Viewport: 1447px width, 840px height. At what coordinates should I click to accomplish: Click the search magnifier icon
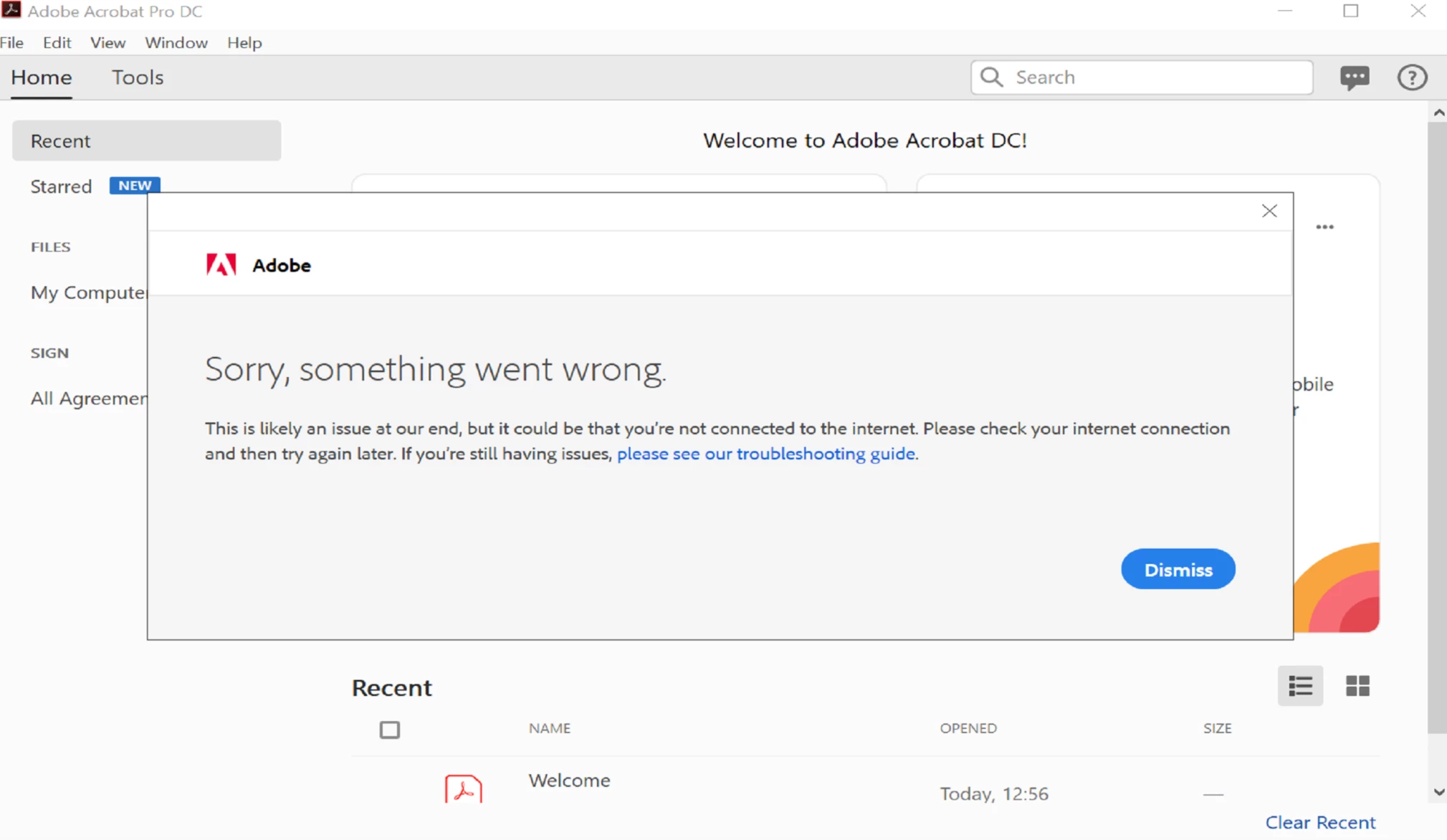pyautogui.click(x=992, y=77)
